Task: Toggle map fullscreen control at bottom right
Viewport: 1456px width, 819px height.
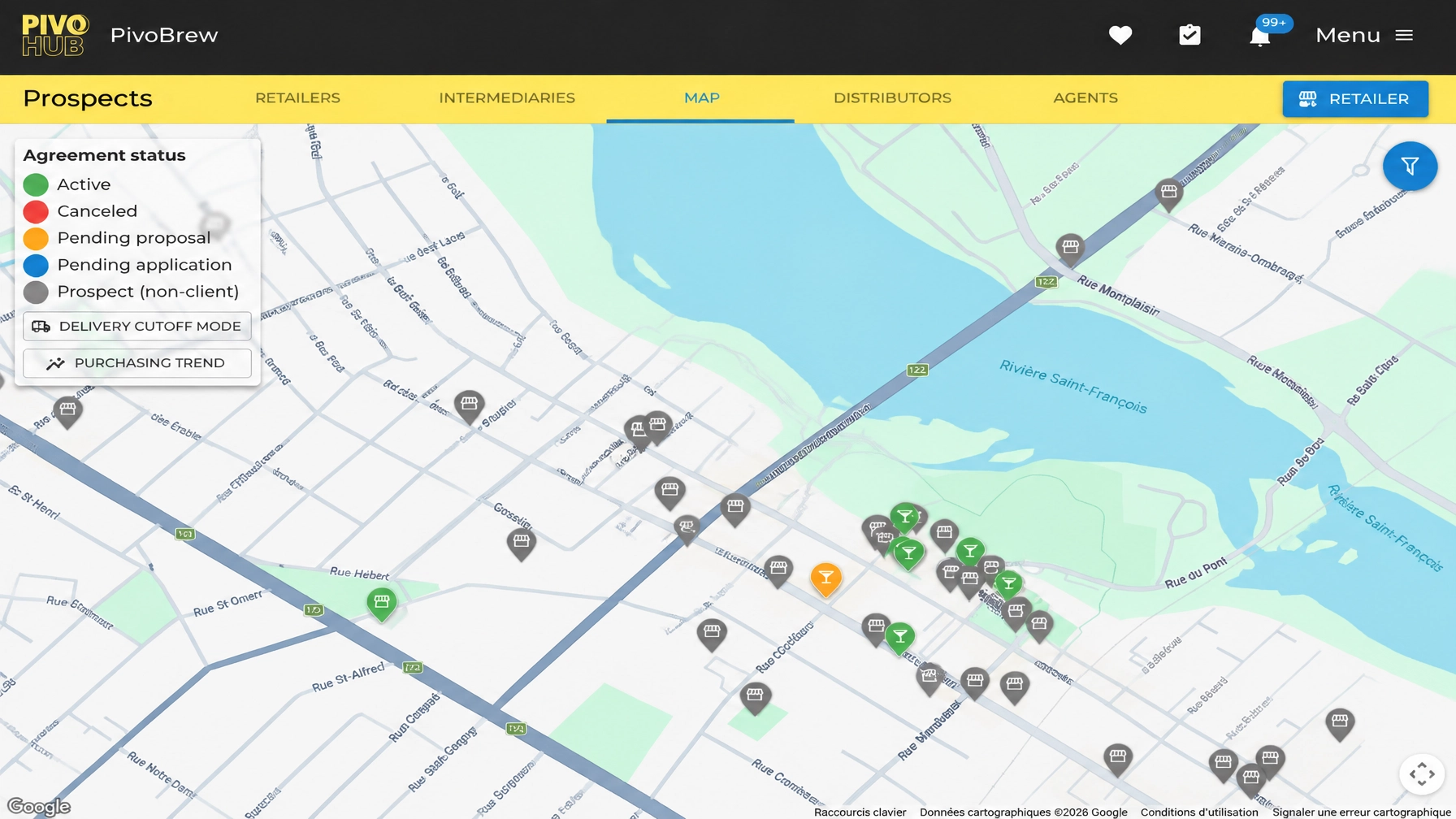Action: [1422, 773]
